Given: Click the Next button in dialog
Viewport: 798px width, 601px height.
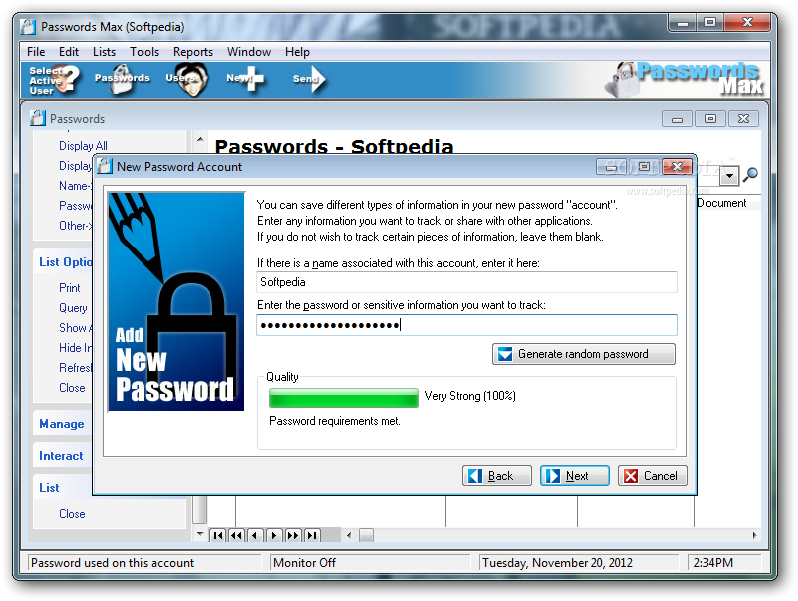Looking at the screenshot, I should pos(575,476).
